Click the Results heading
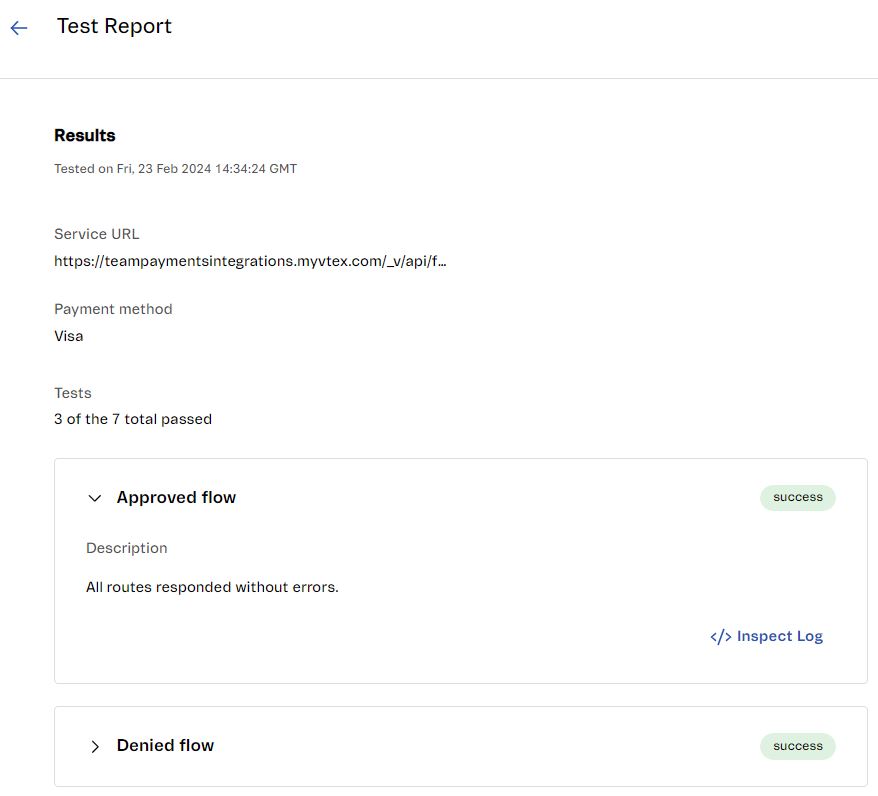878x796 pixels. [84, 135]
